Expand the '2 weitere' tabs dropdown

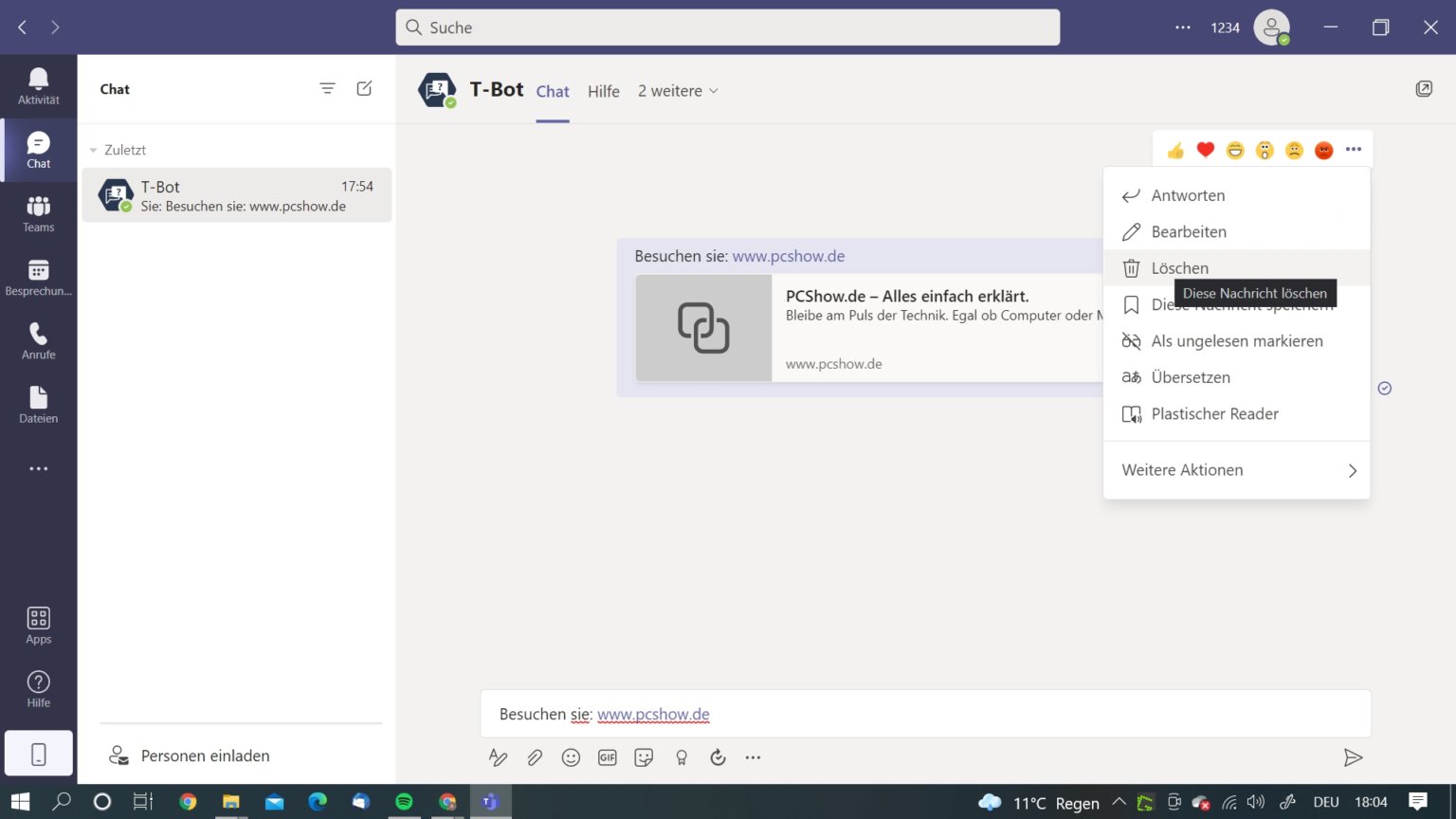click(x=677, y=90)
